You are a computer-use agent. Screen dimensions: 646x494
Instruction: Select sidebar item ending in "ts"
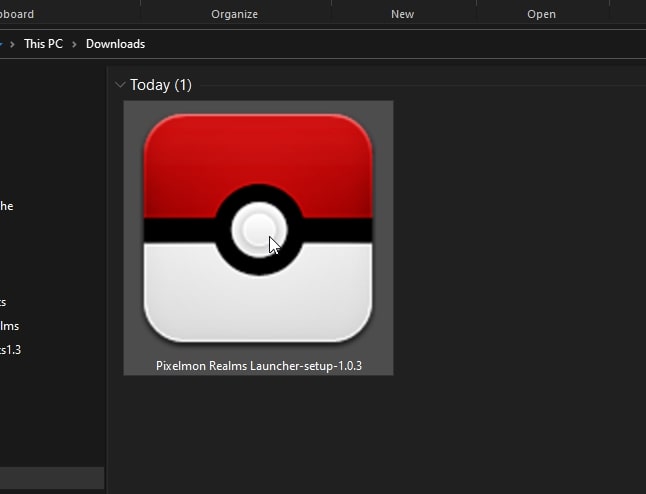pos(4,302)
